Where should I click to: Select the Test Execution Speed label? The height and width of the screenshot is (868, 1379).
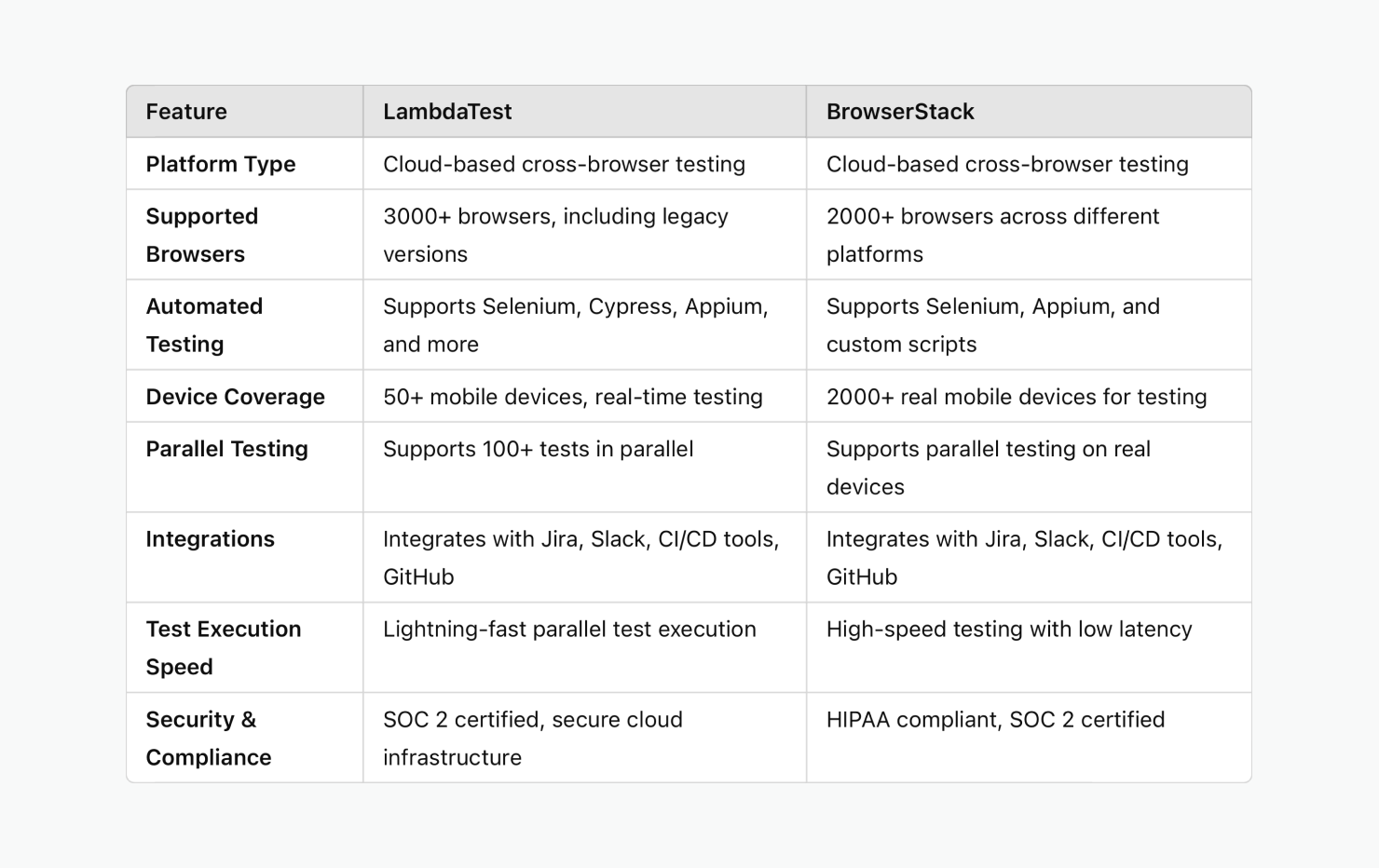(224, 647)
